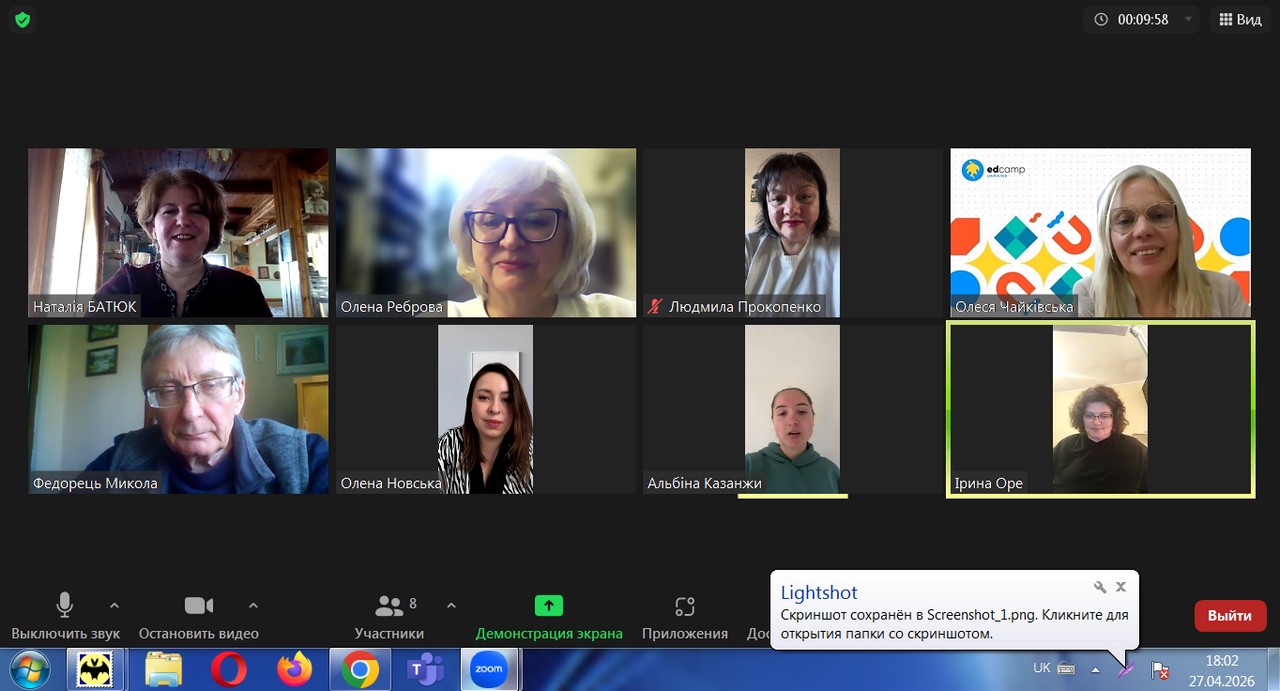Open the Вид layout menu

(1240, 19)
